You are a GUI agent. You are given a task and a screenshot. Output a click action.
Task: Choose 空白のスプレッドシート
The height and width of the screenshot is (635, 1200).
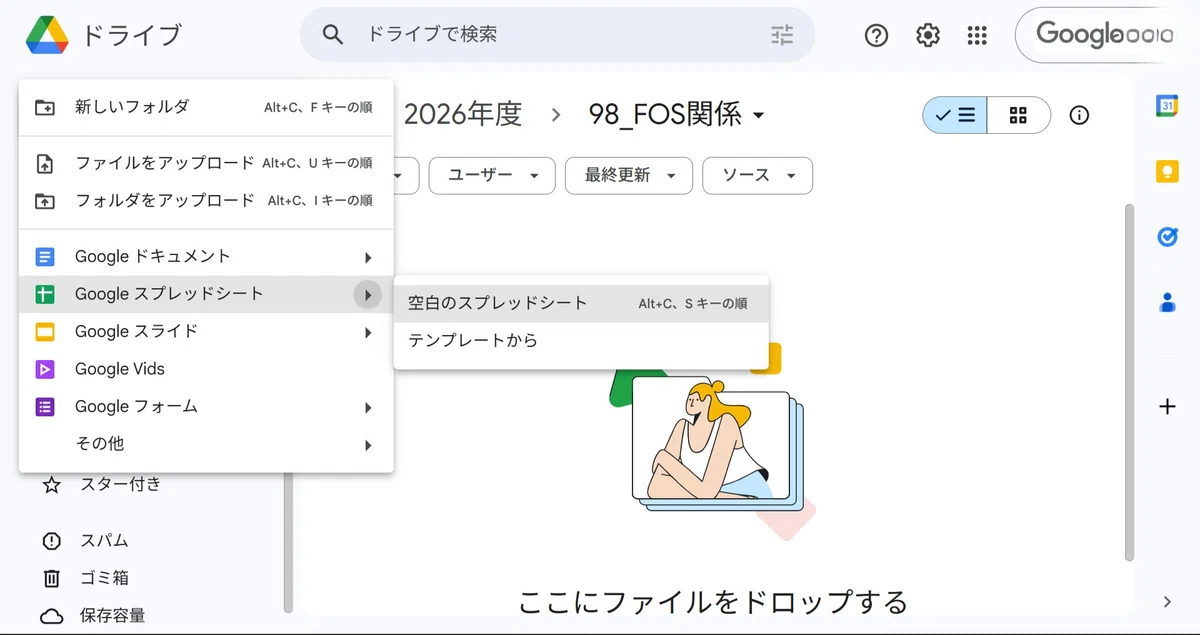[581, 303]
